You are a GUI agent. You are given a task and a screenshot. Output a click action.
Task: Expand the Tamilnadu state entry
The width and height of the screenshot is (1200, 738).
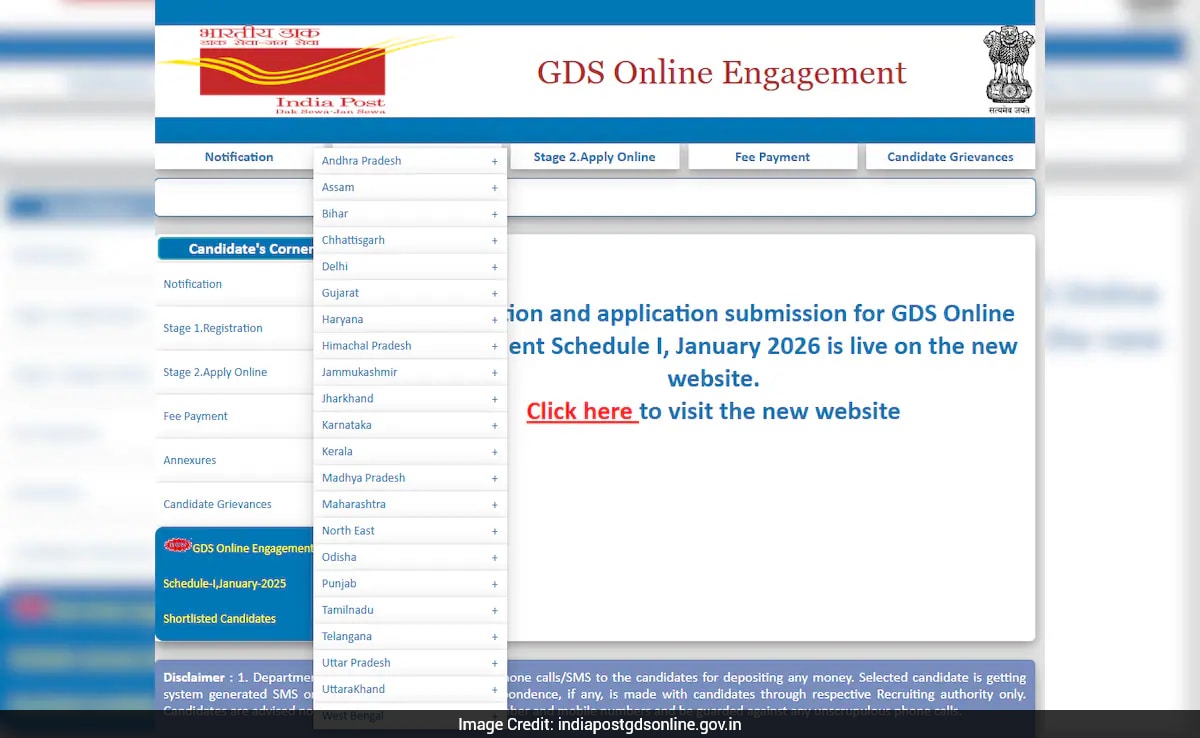tap(410, 609)
